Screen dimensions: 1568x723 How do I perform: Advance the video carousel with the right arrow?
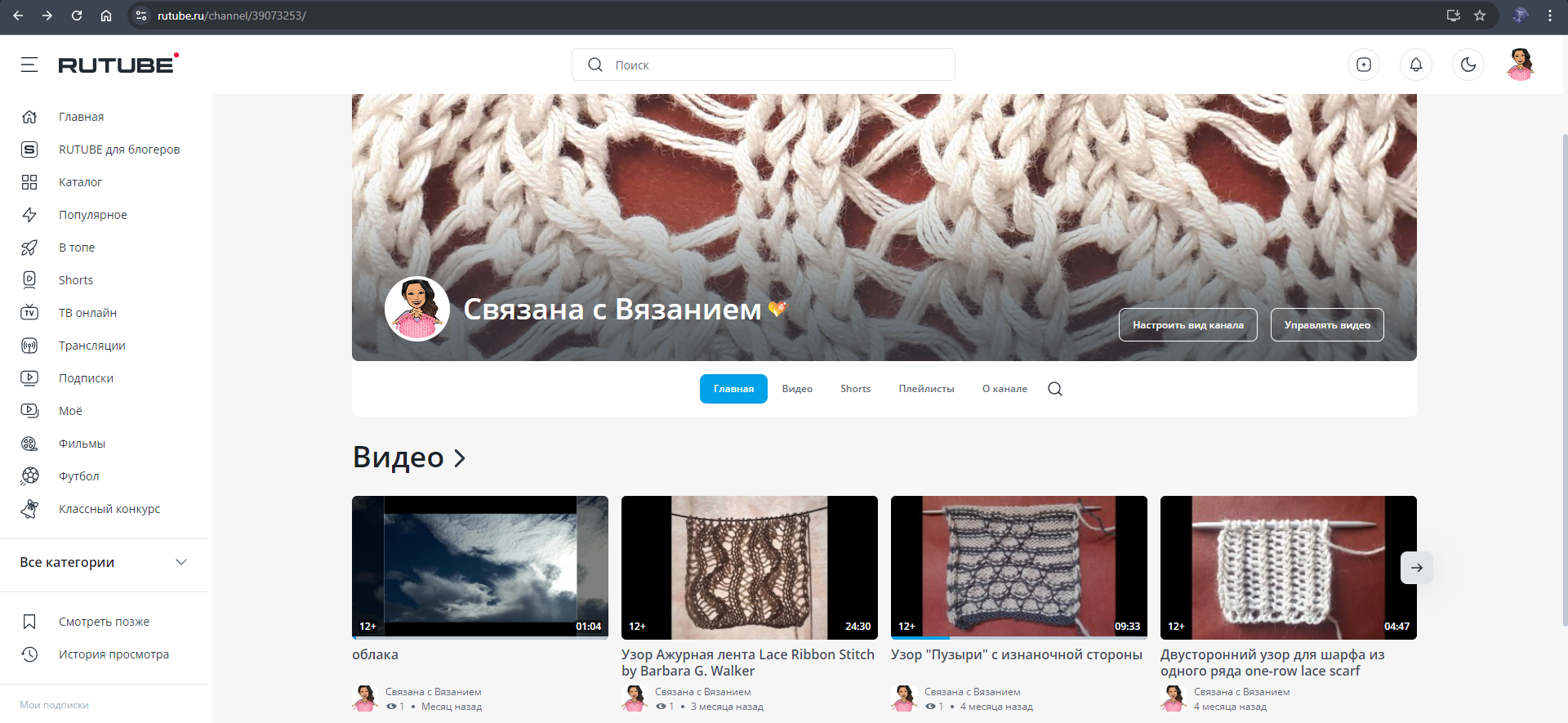tap(1417, 568)
